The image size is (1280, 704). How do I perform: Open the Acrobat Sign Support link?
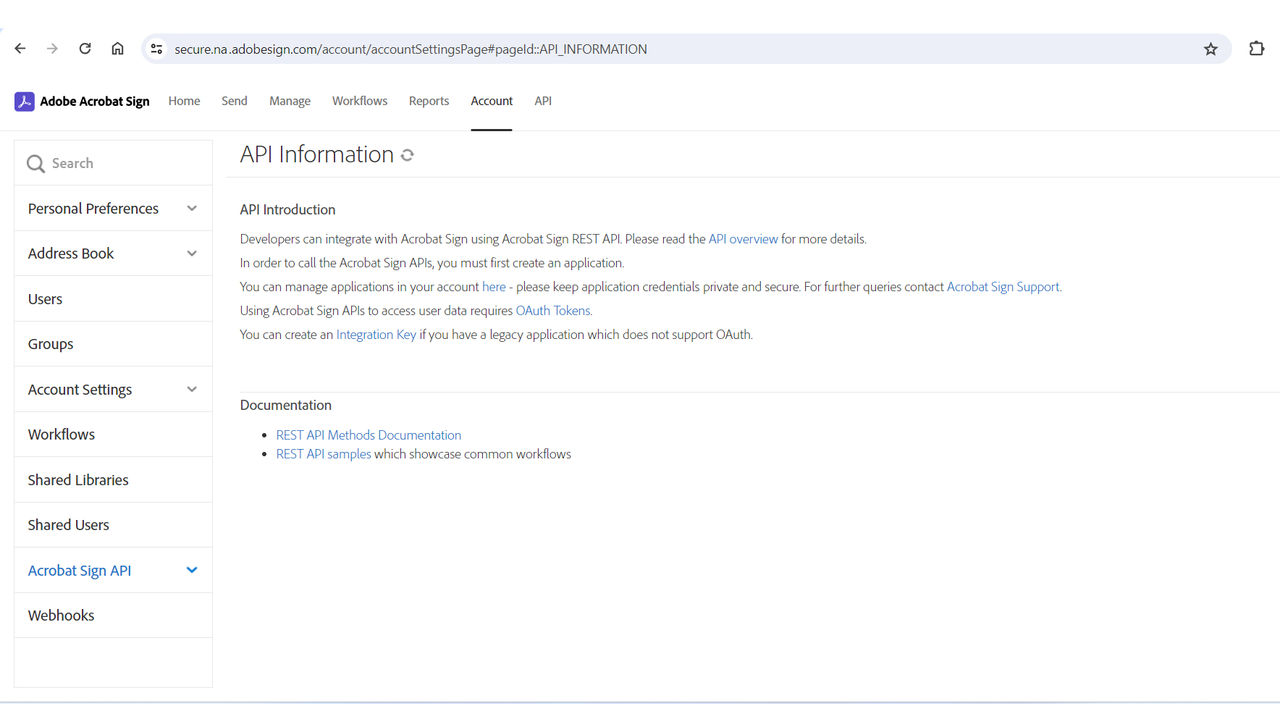pos(1003,287)
